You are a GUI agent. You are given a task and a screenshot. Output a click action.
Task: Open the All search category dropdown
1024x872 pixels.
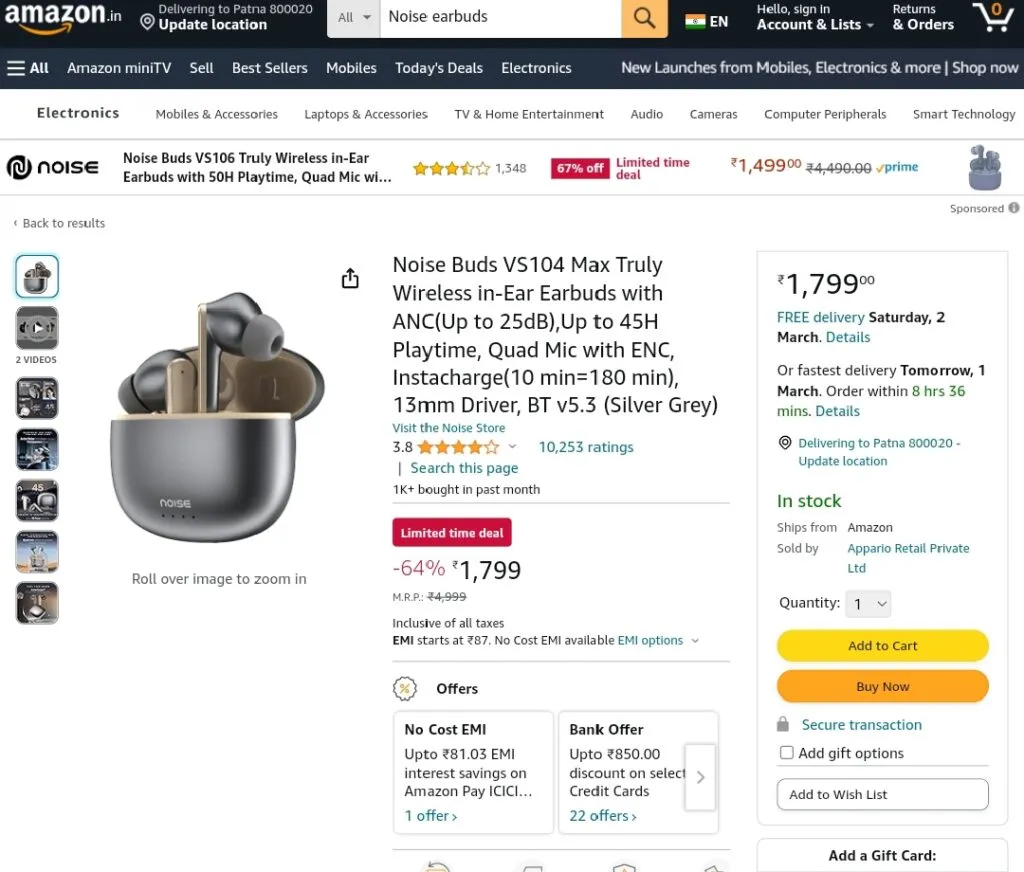pyautogui.click(x=354, y=18)
